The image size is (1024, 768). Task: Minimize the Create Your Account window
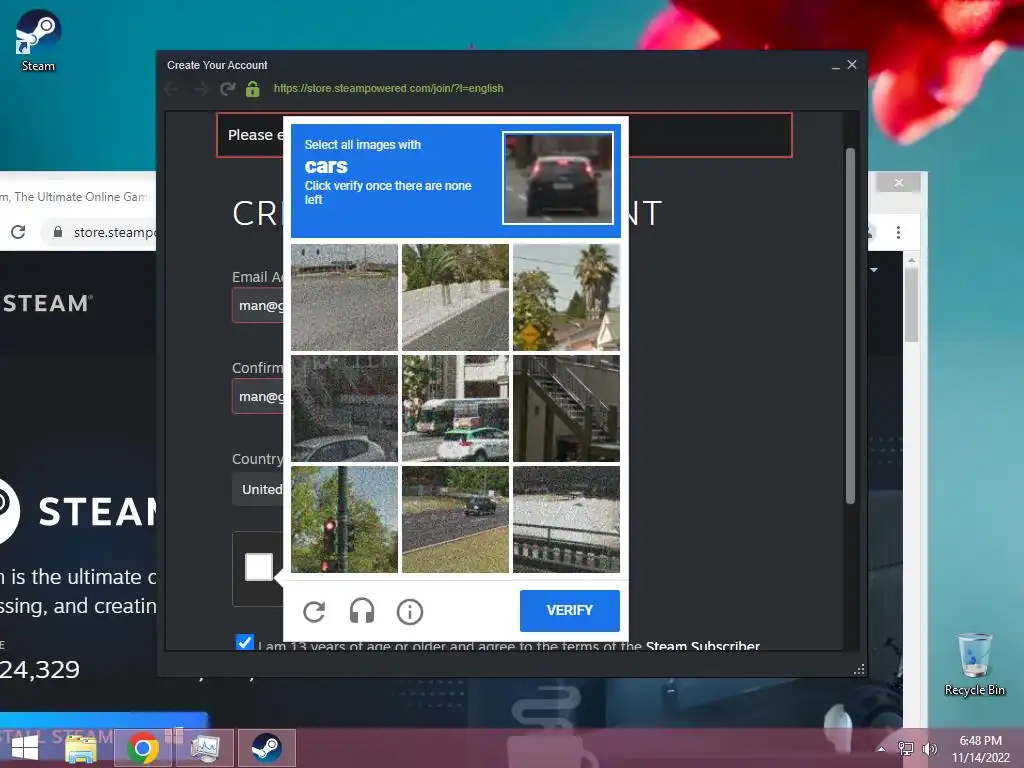coord(835,65)
